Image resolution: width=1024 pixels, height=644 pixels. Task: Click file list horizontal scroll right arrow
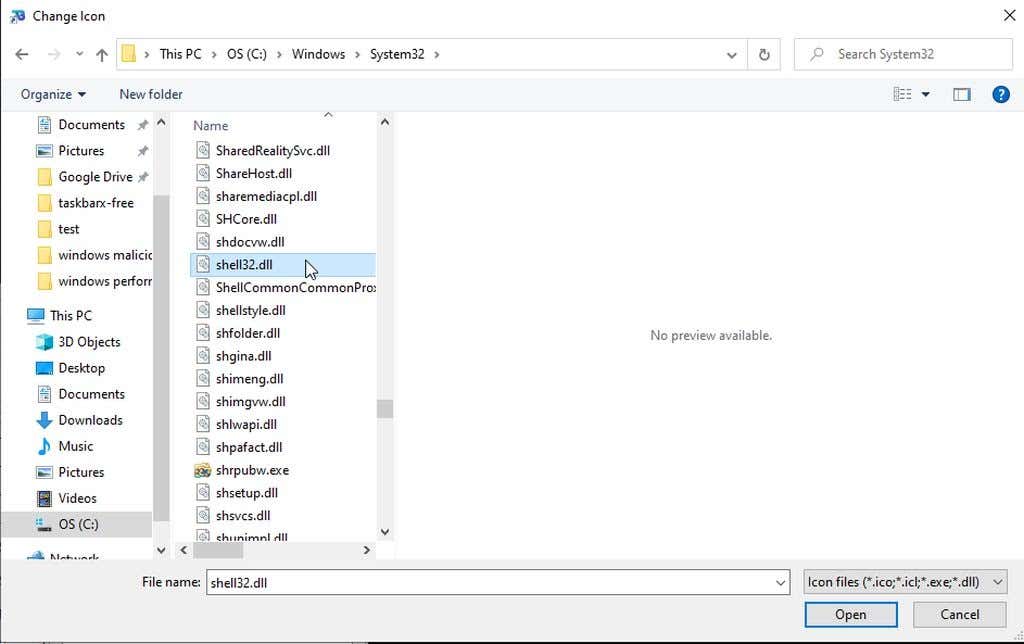pos(366,551)
